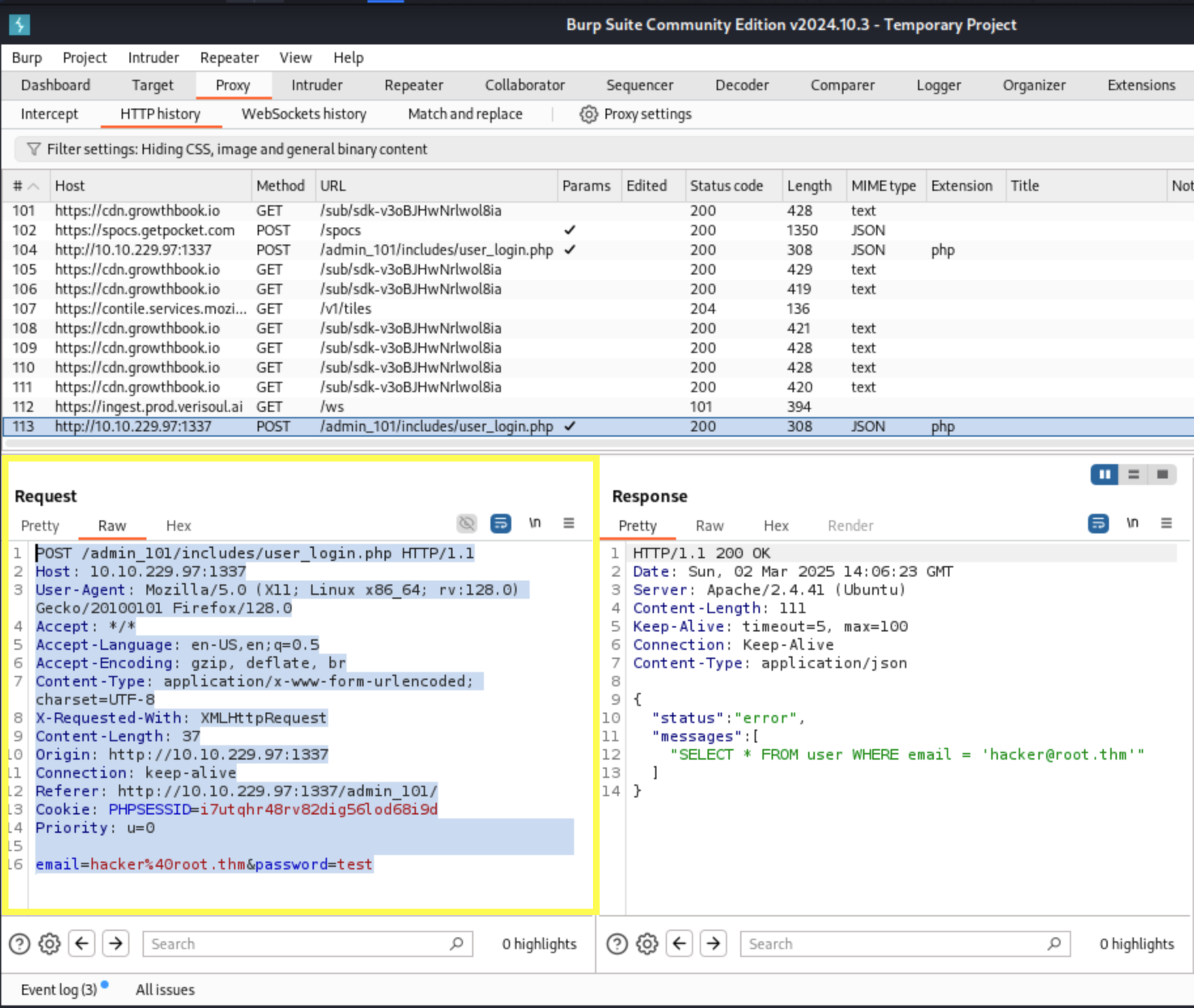Switch Request view to Hex
The height and width of the screenshot is (1008, 1194).
click(178, 525)
